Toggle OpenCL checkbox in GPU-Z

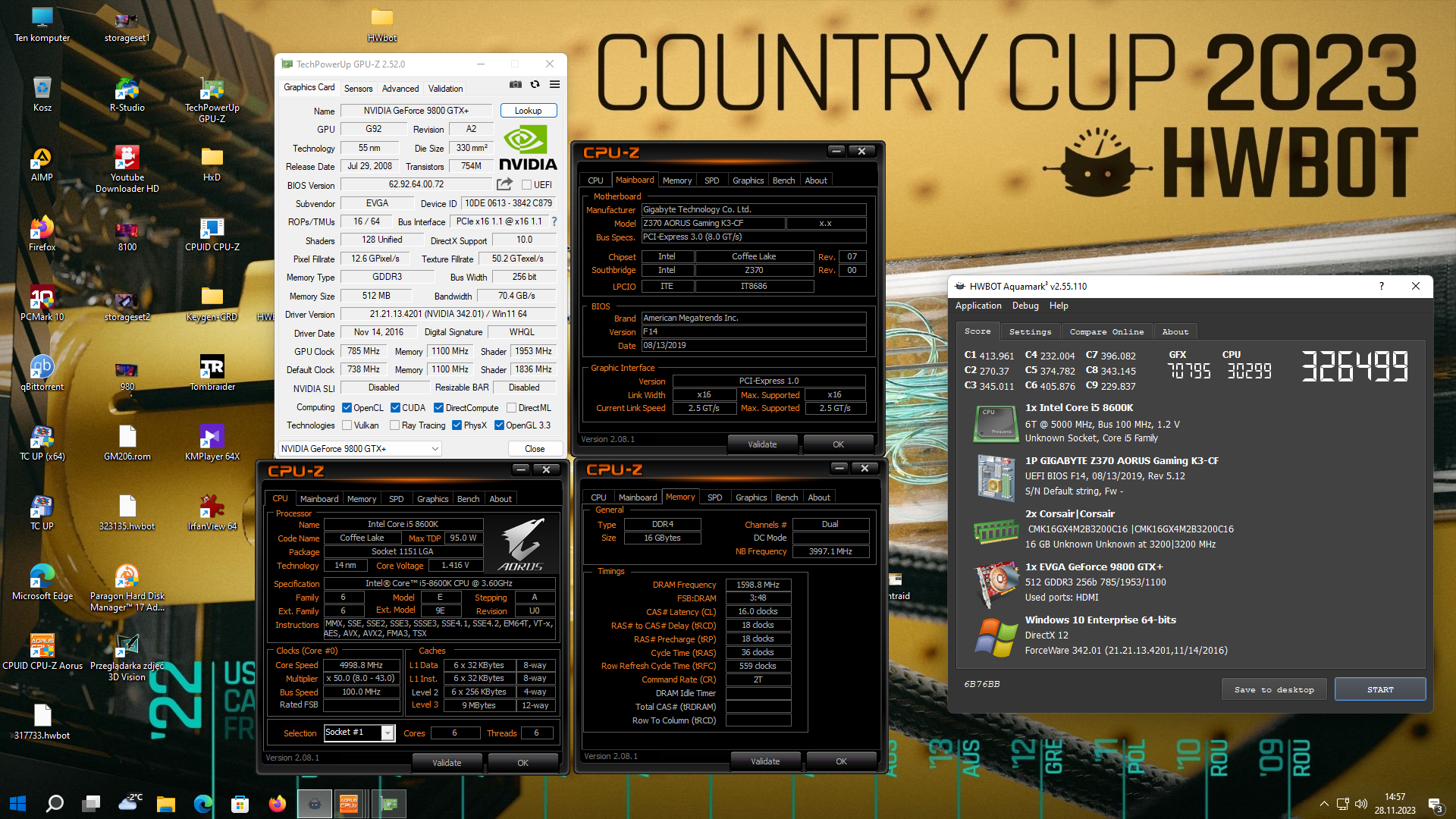tap(347, 407)
